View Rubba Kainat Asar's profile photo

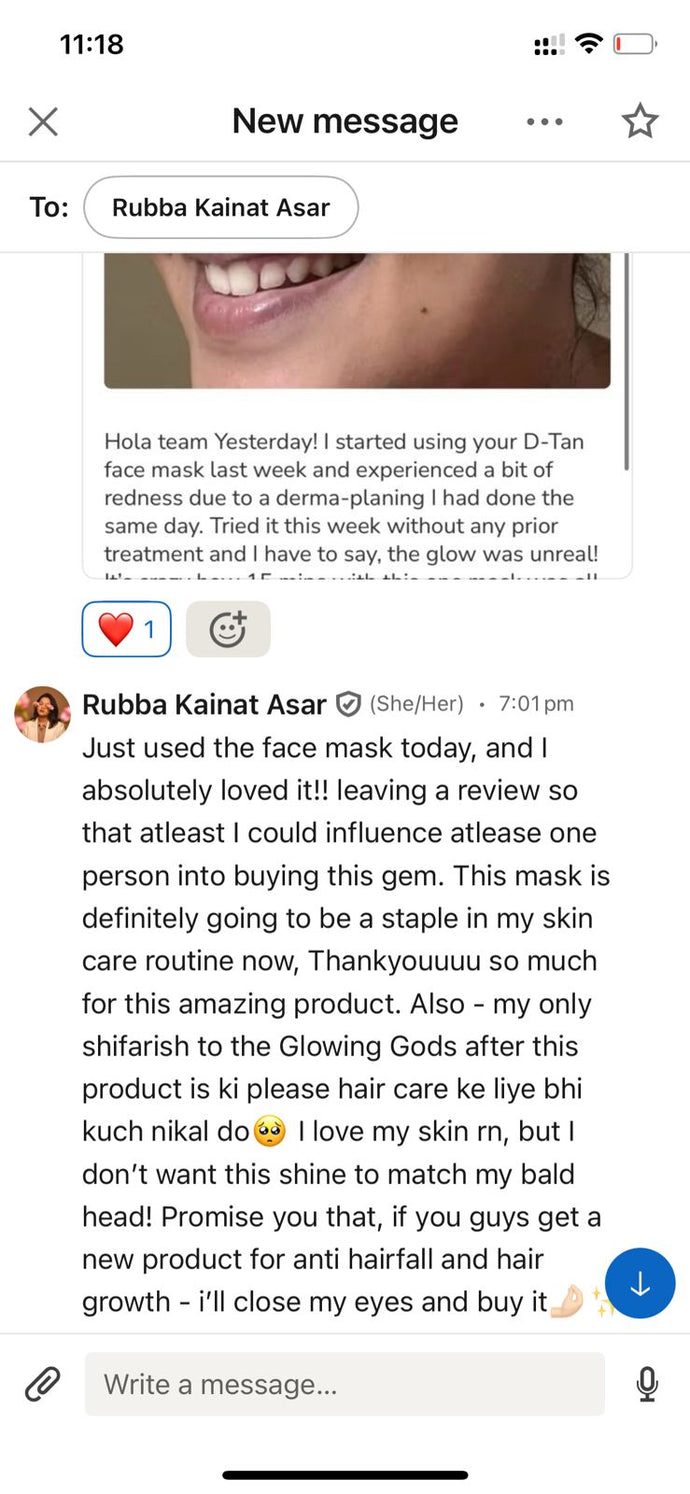[42, 714]
